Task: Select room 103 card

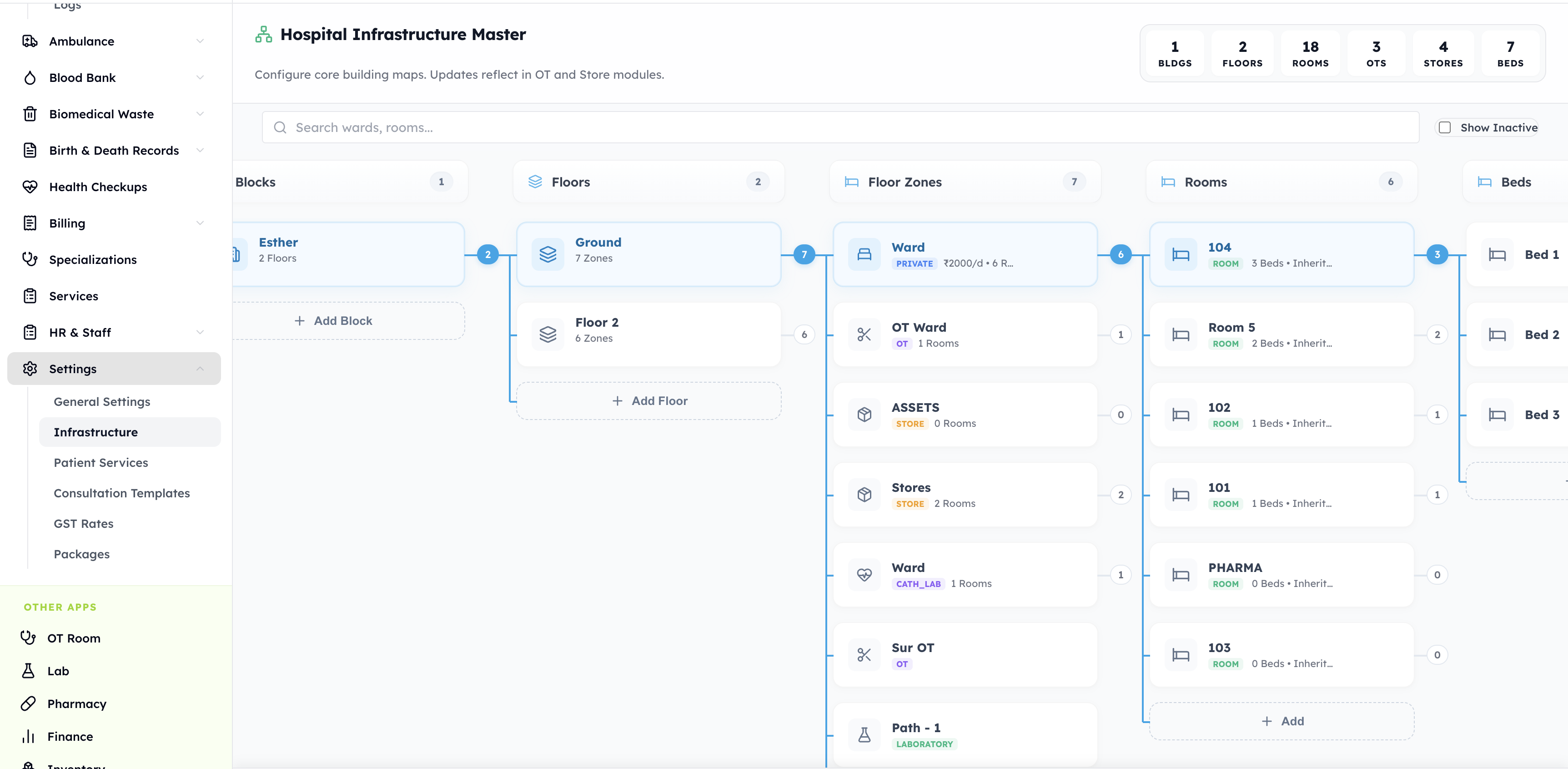Action: (x=1282, y=654)
